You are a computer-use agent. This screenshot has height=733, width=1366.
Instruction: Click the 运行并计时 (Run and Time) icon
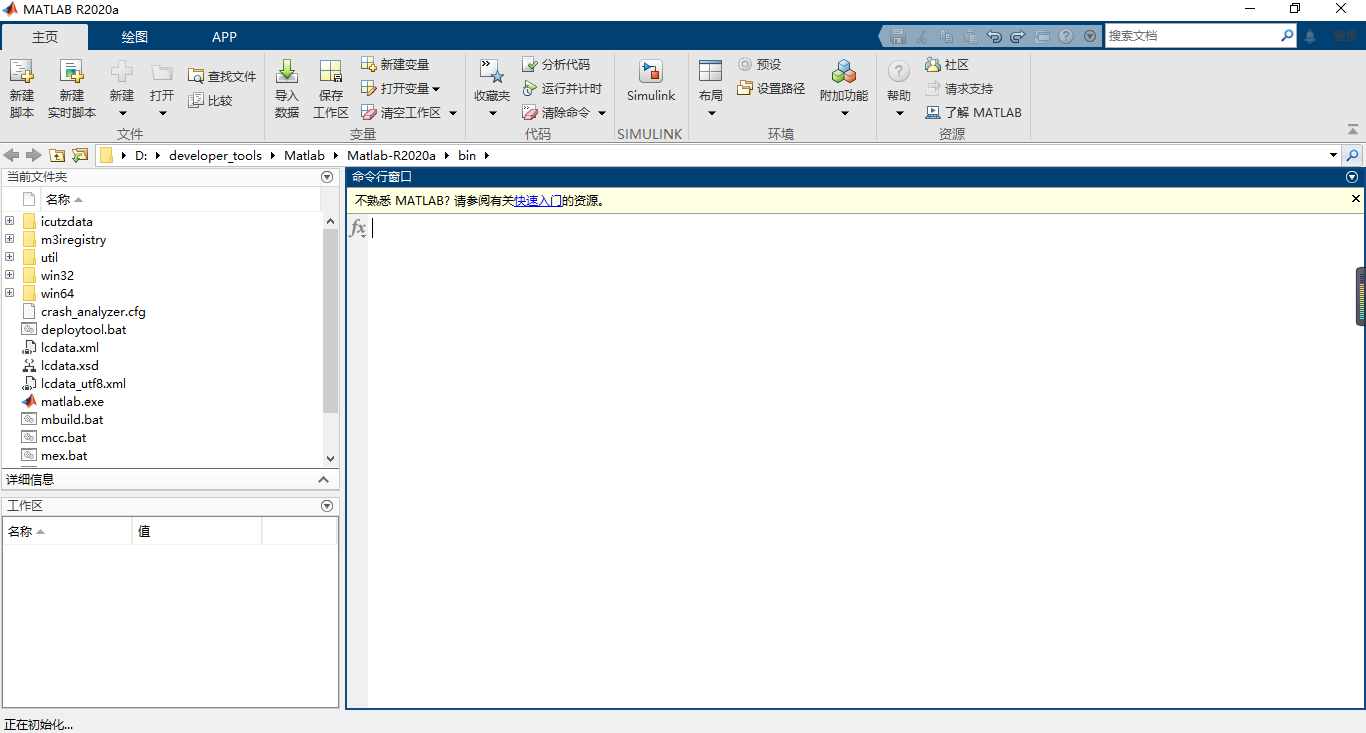coord(530,88)
